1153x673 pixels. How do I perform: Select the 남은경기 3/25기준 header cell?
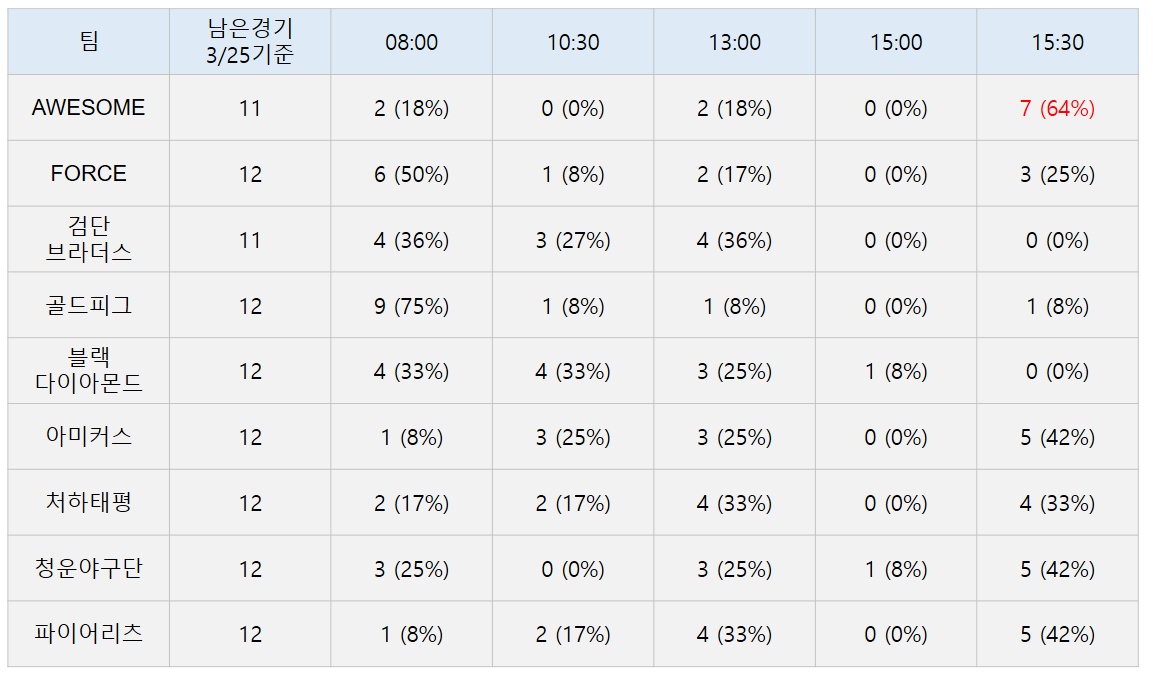[250, 42]
